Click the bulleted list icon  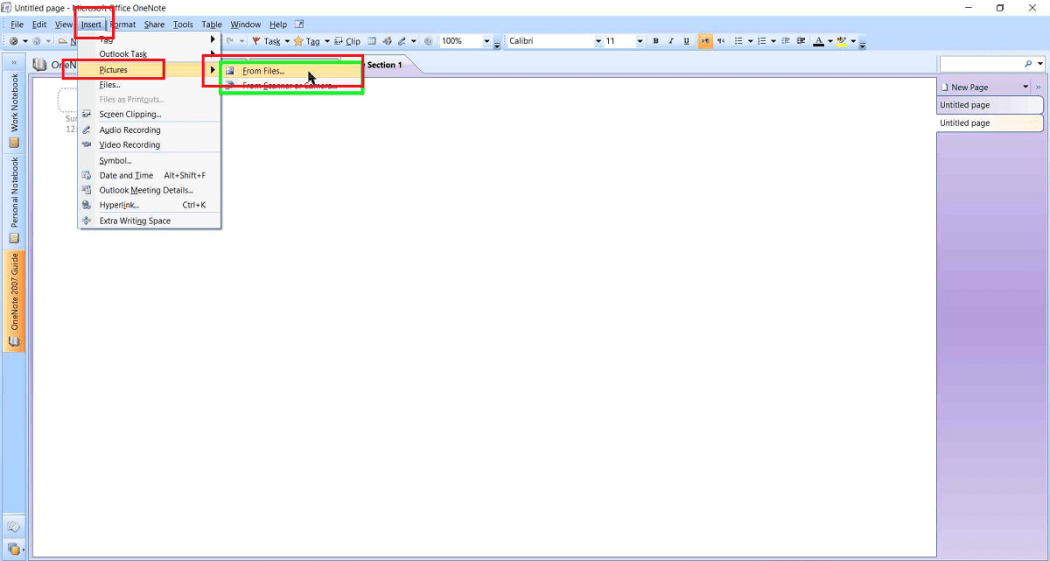pyautogui.click(x=738, y=41)
